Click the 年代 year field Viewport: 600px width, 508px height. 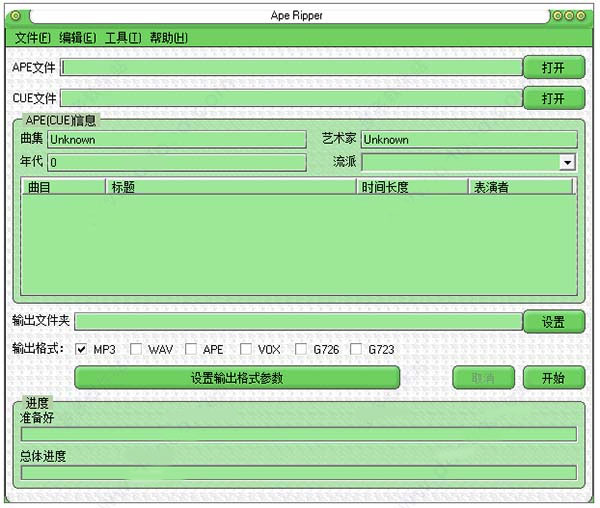coord(177,163)
